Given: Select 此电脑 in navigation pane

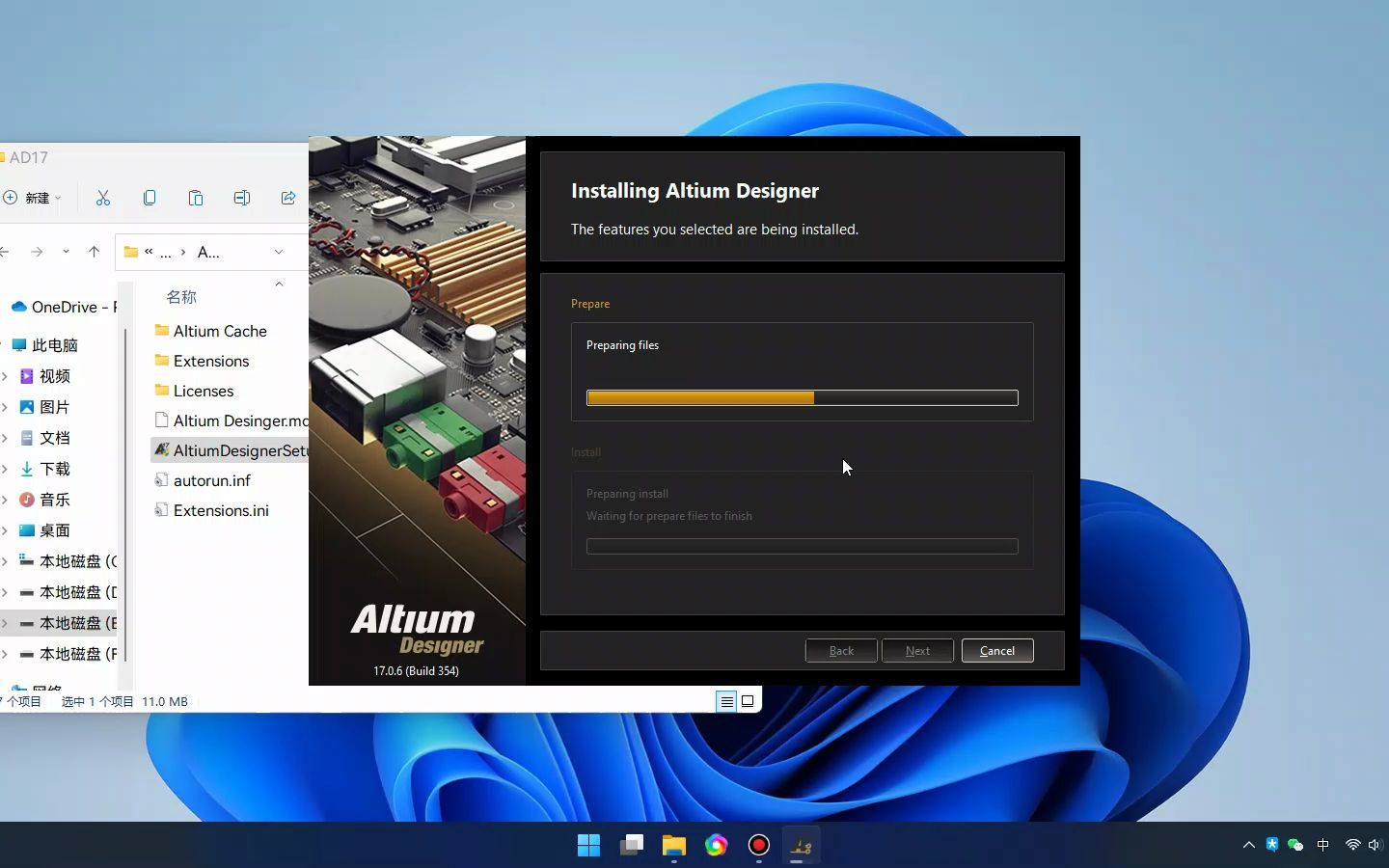Looking at the screenshot, I should [x=44, y=345].
